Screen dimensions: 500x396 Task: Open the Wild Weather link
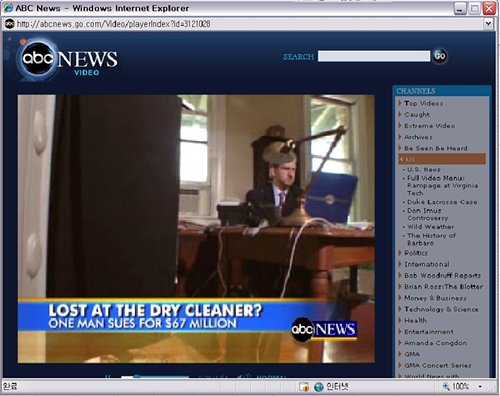pyautogui.click(x=430, y=227)
